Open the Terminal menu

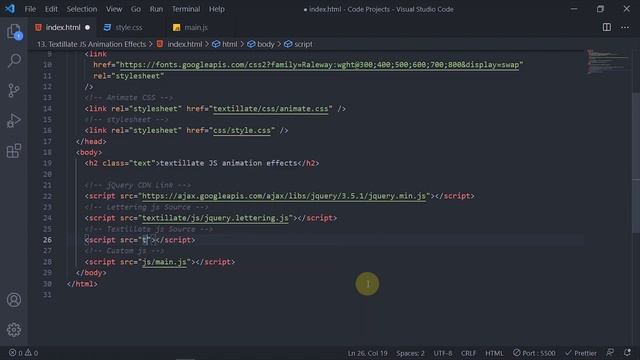(186, 9)
